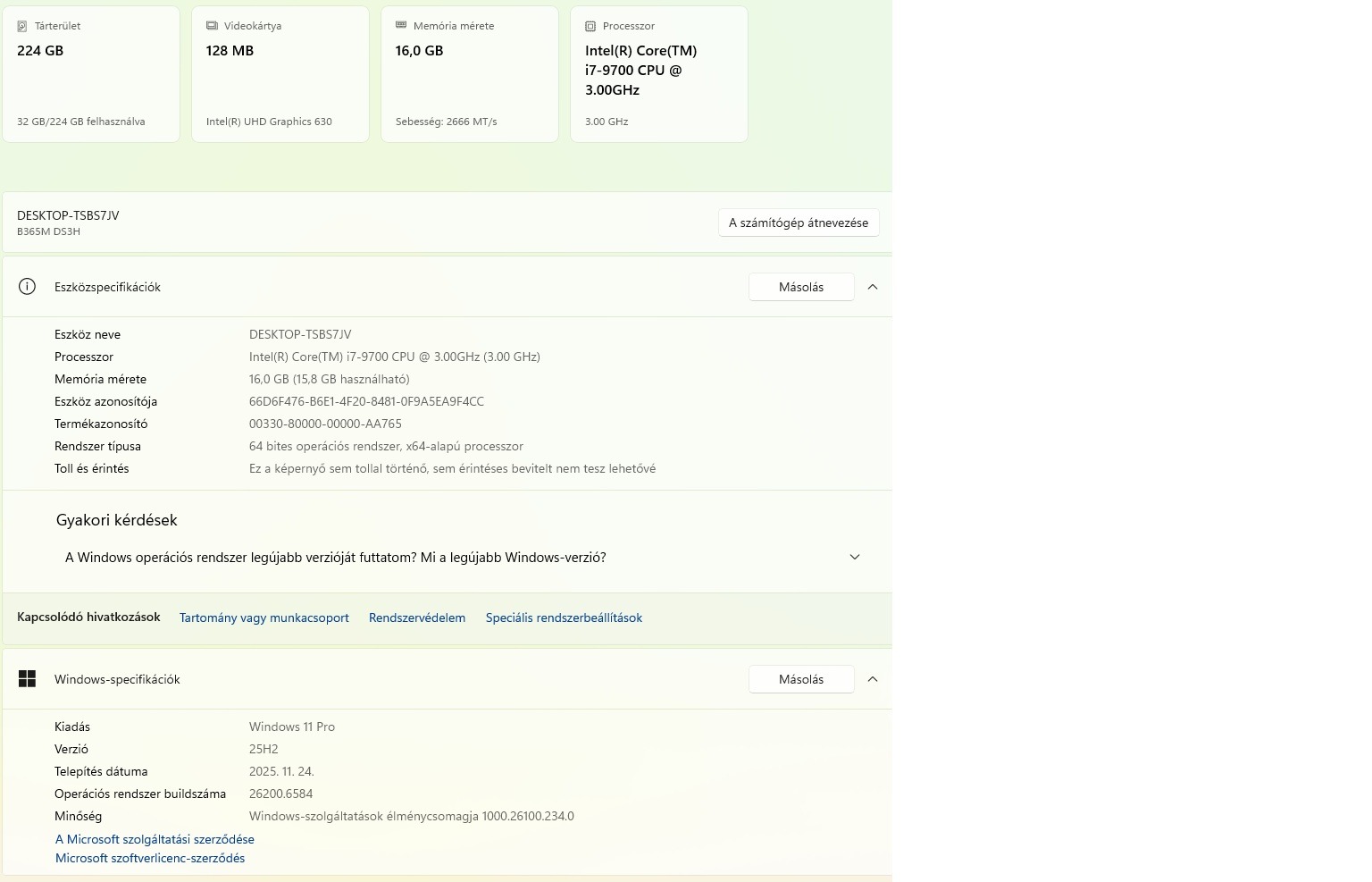Image resolution: width=1372 pixels, height=882 pixels.
Task: Click the Processzor chip icon
Action: pyautogui.click(x=590, y=26)
